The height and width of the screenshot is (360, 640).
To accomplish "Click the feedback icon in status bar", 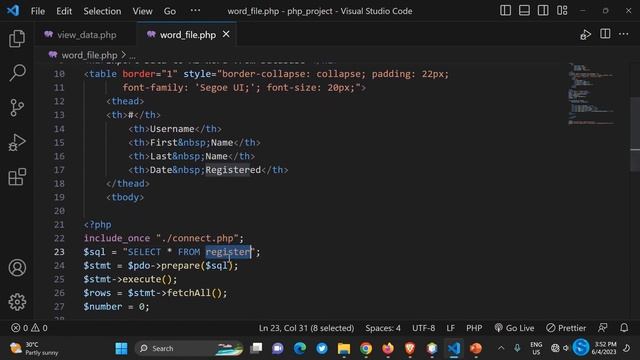I will point(602,328).
